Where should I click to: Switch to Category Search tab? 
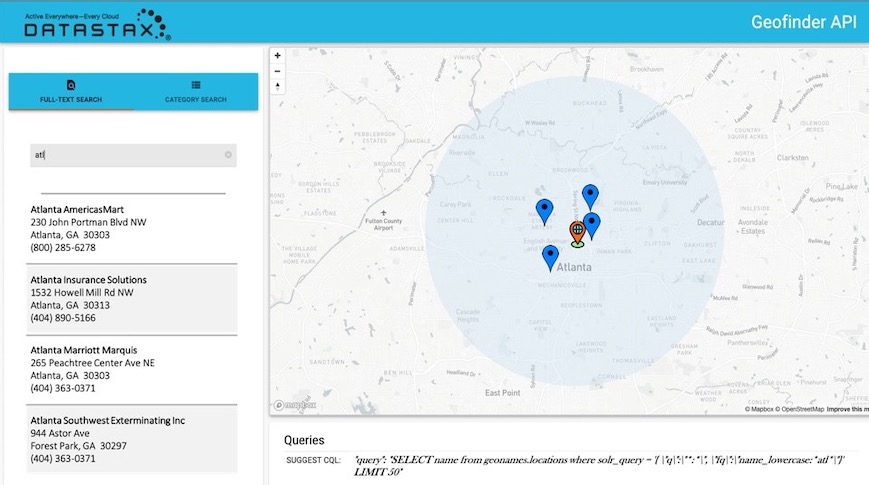coord(196,91)
